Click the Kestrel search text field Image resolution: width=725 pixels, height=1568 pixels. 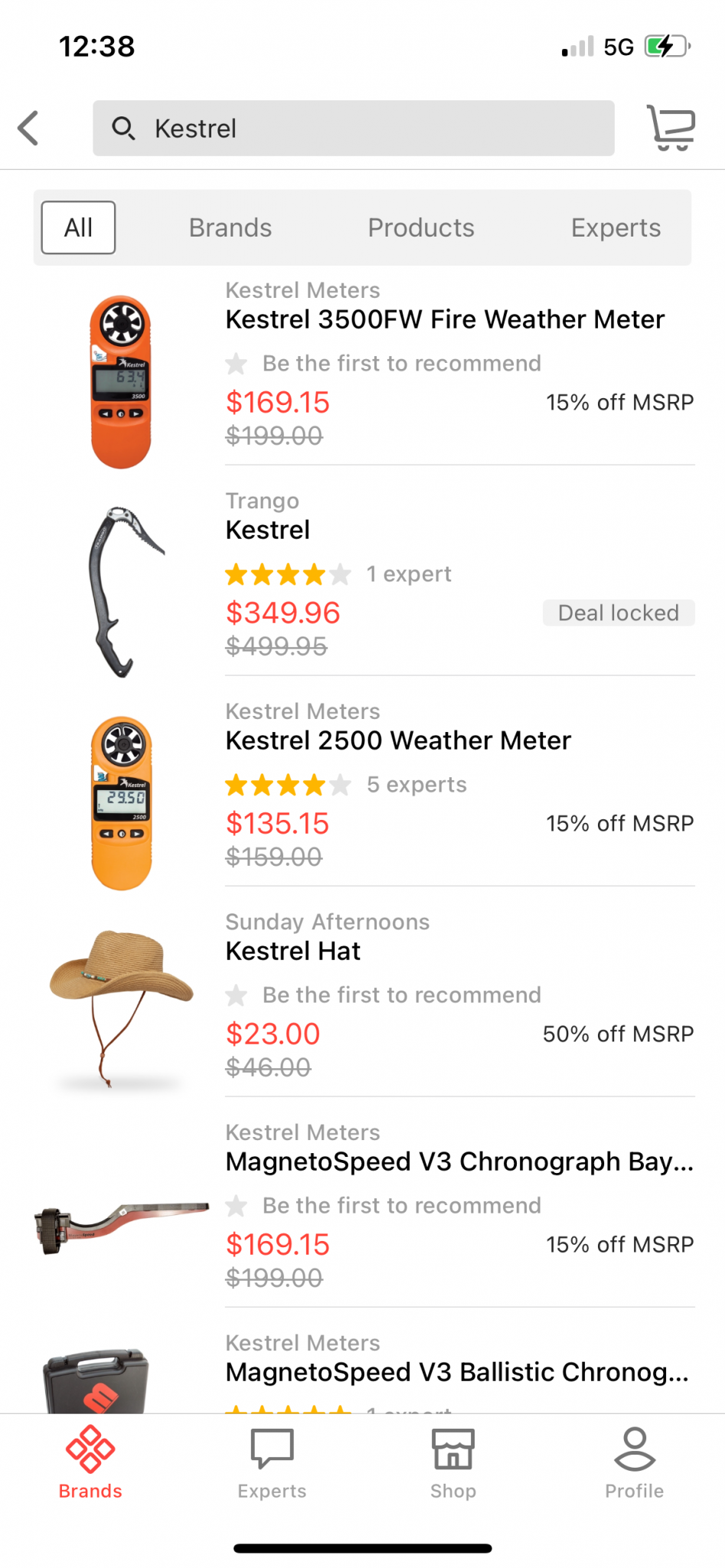(x=367, y=128)
